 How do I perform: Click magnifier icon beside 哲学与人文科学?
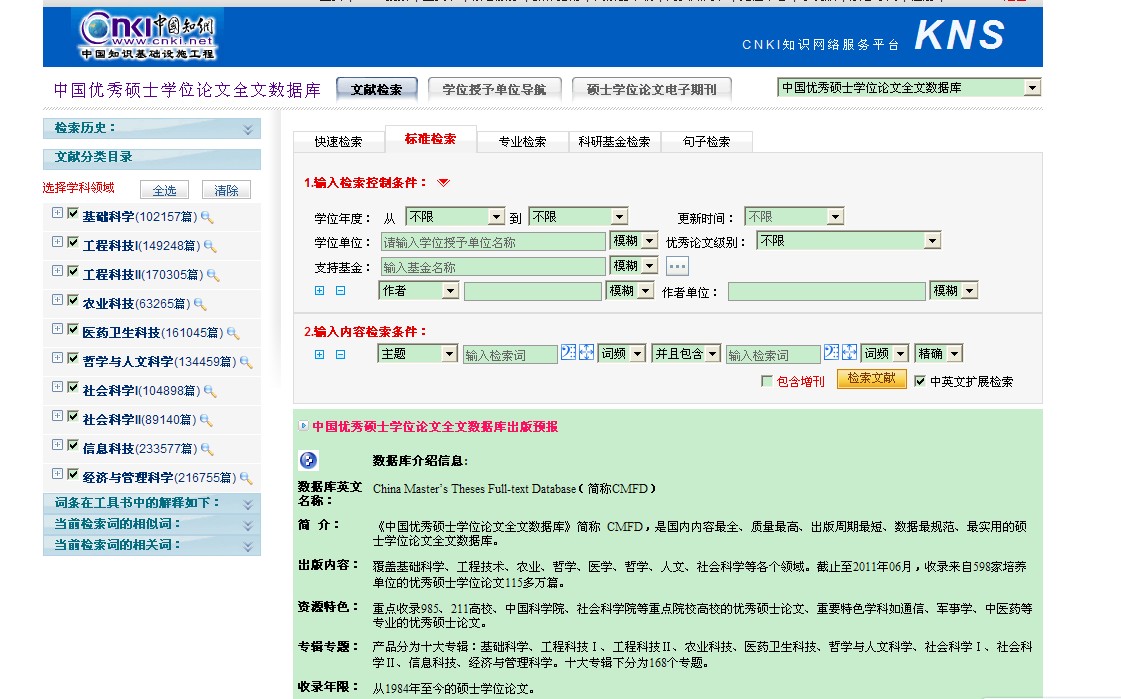click(246, 362)
